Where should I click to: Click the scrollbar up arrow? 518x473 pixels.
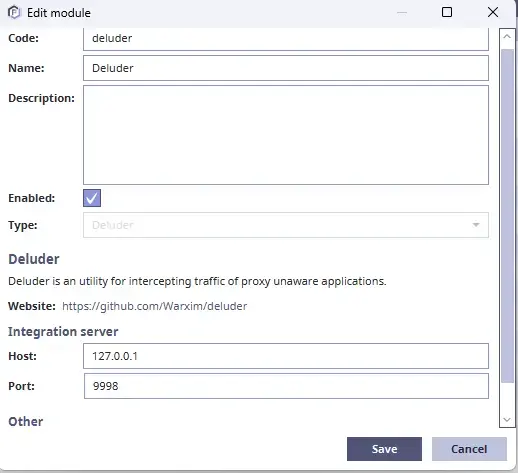507,36
